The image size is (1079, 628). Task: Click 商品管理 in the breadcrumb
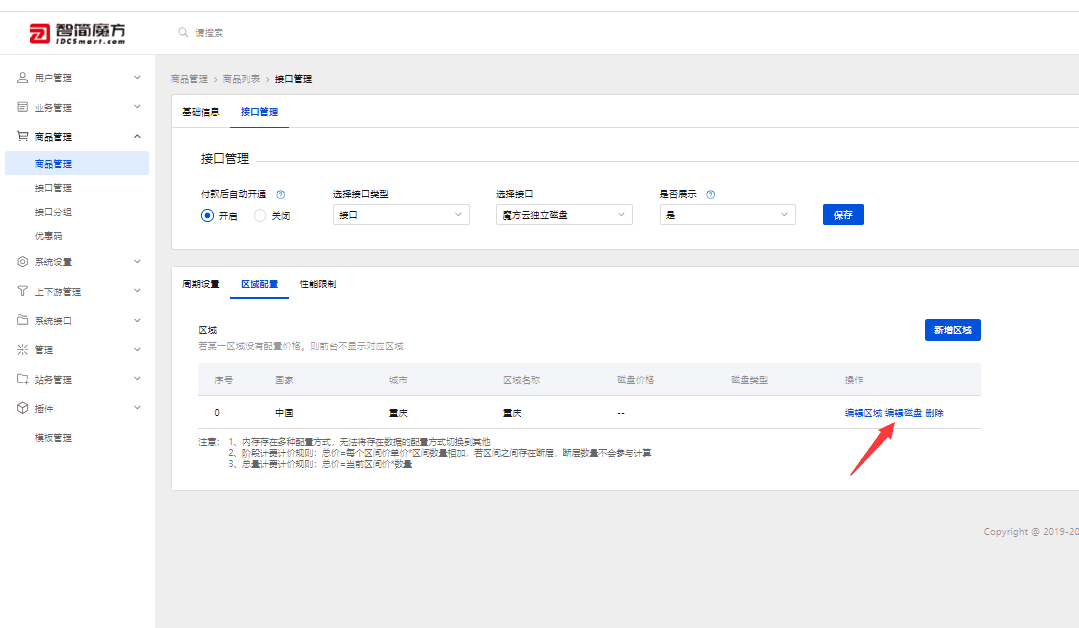click(189, 79)
